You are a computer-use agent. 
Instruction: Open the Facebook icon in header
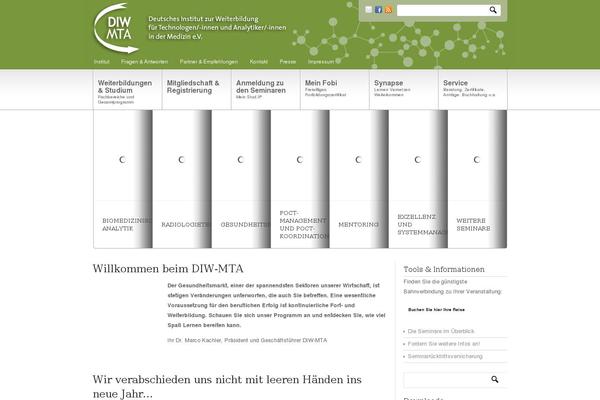click(378, 10)
